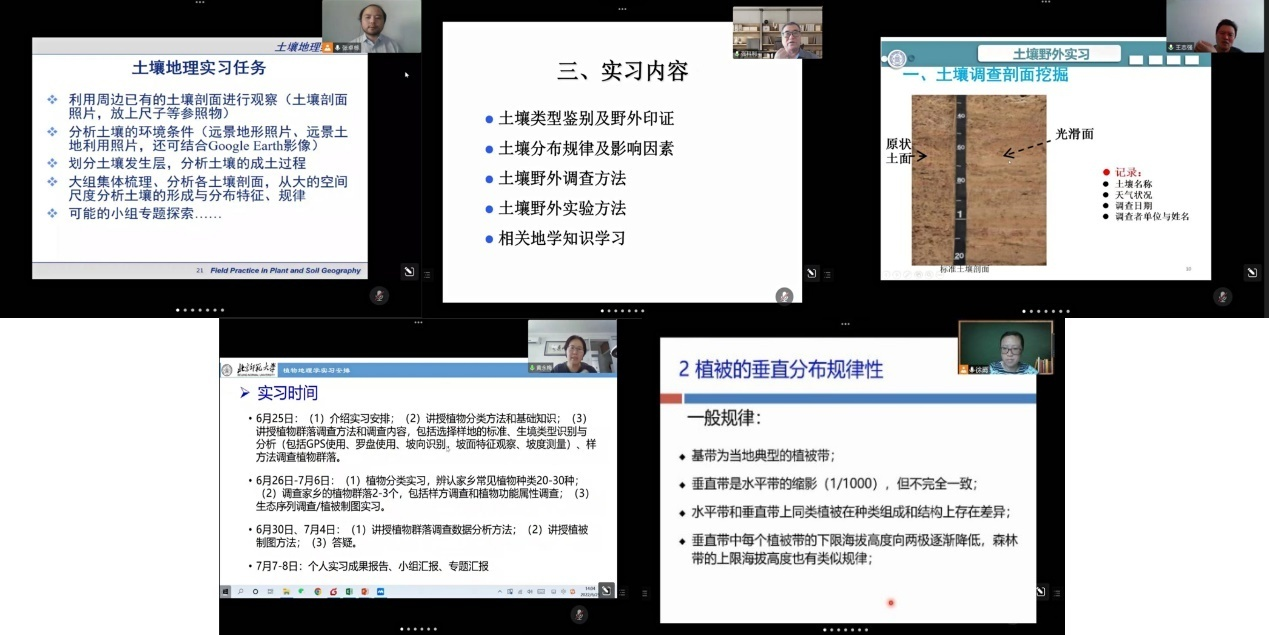1269x635 pixels.
Task: Click the search icon in shared taskbar
Action: [x=241, y=592]
